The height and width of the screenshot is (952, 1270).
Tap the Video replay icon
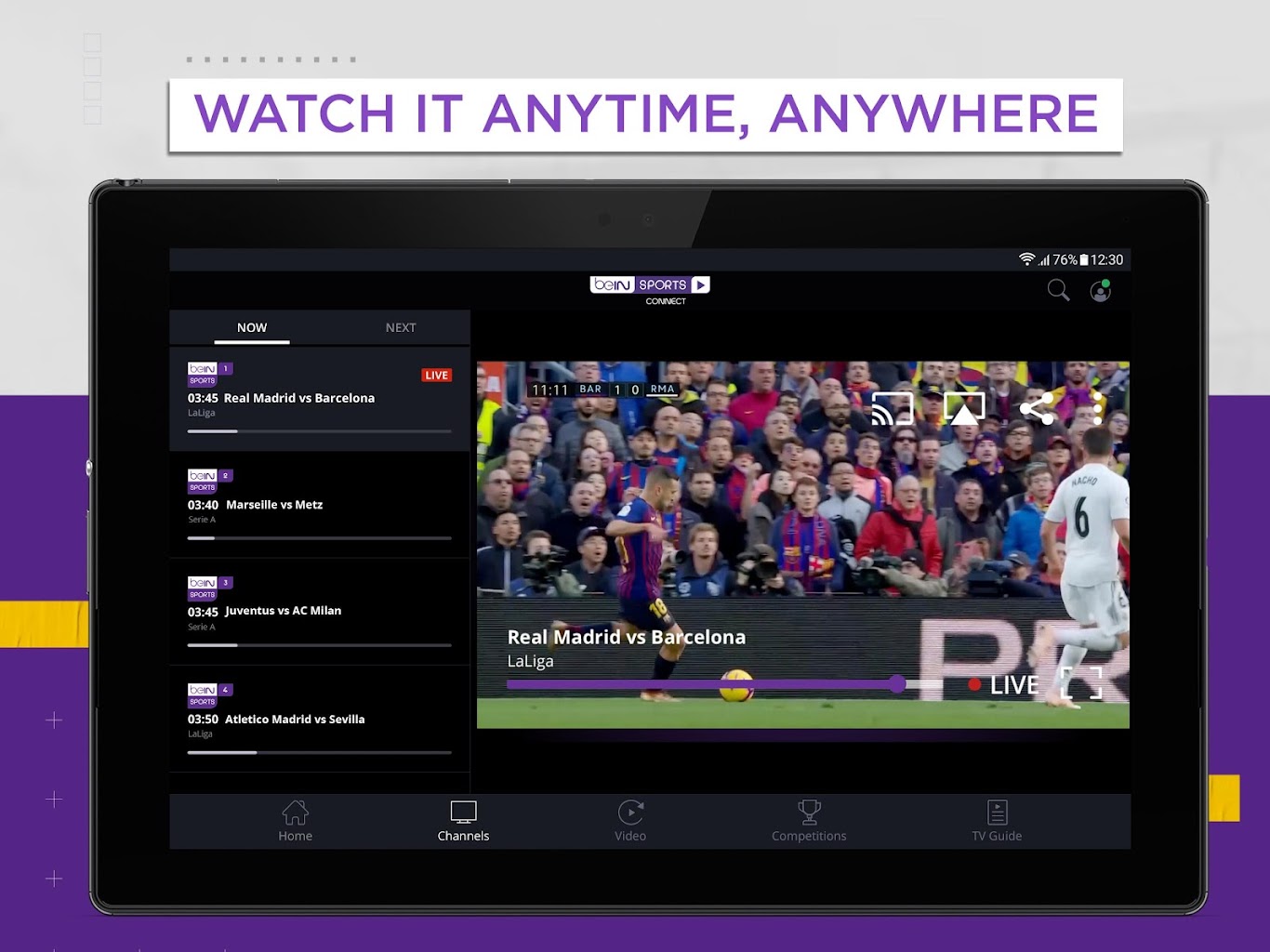click(x=630, y=812)
